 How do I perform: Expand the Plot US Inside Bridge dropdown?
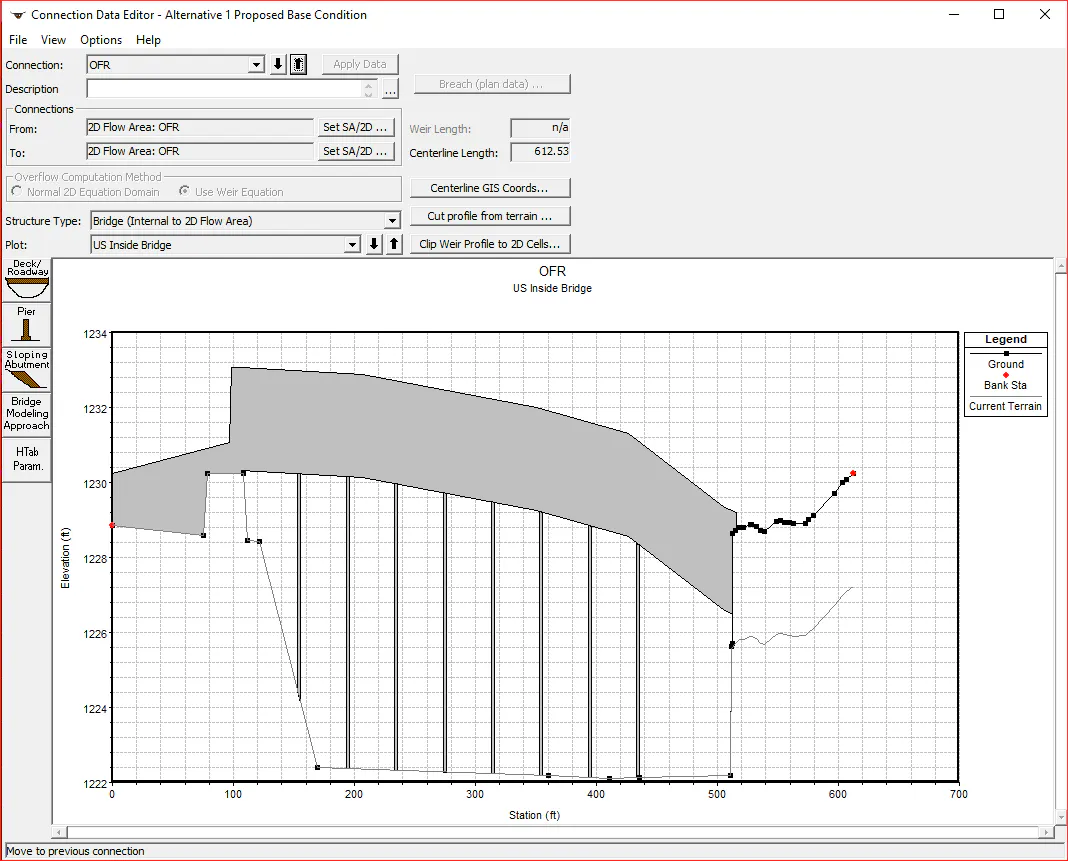(352, 245)
